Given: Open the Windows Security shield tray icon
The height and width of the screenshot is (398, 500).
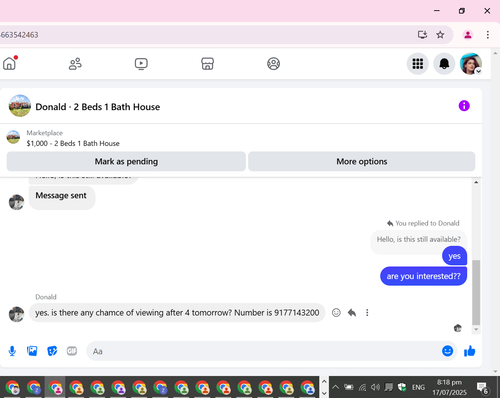Looking at the screenshot, I should [x=402, y=387].
